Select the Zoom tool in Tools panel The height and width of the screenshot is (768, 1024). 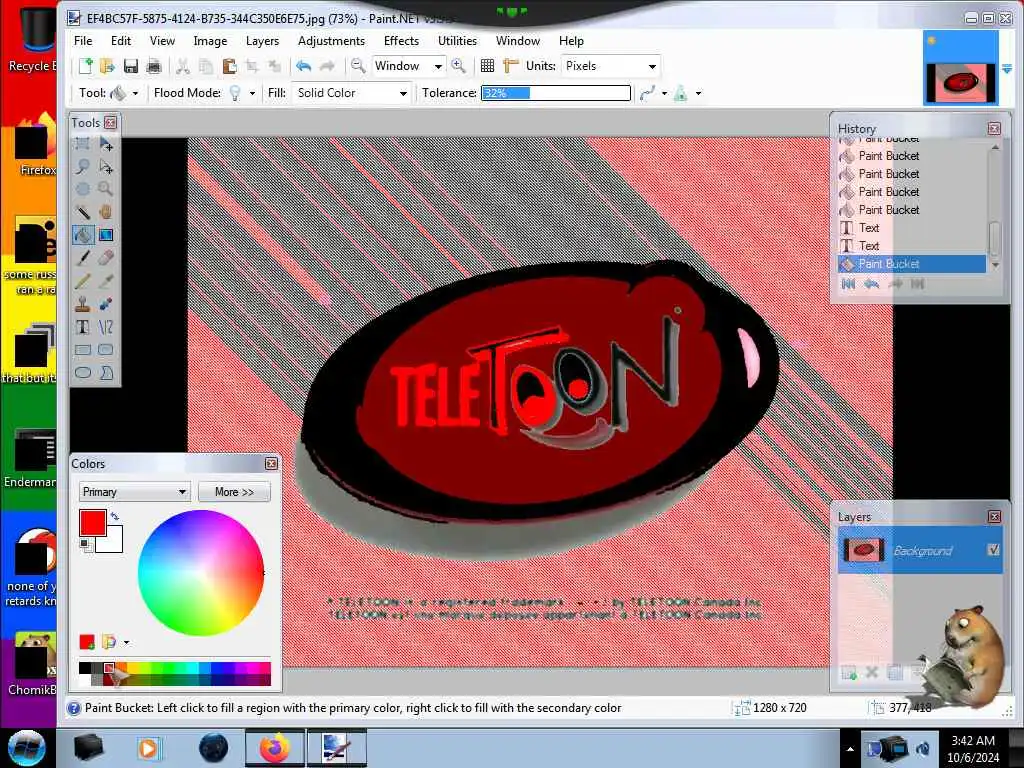tap(106, 189)
